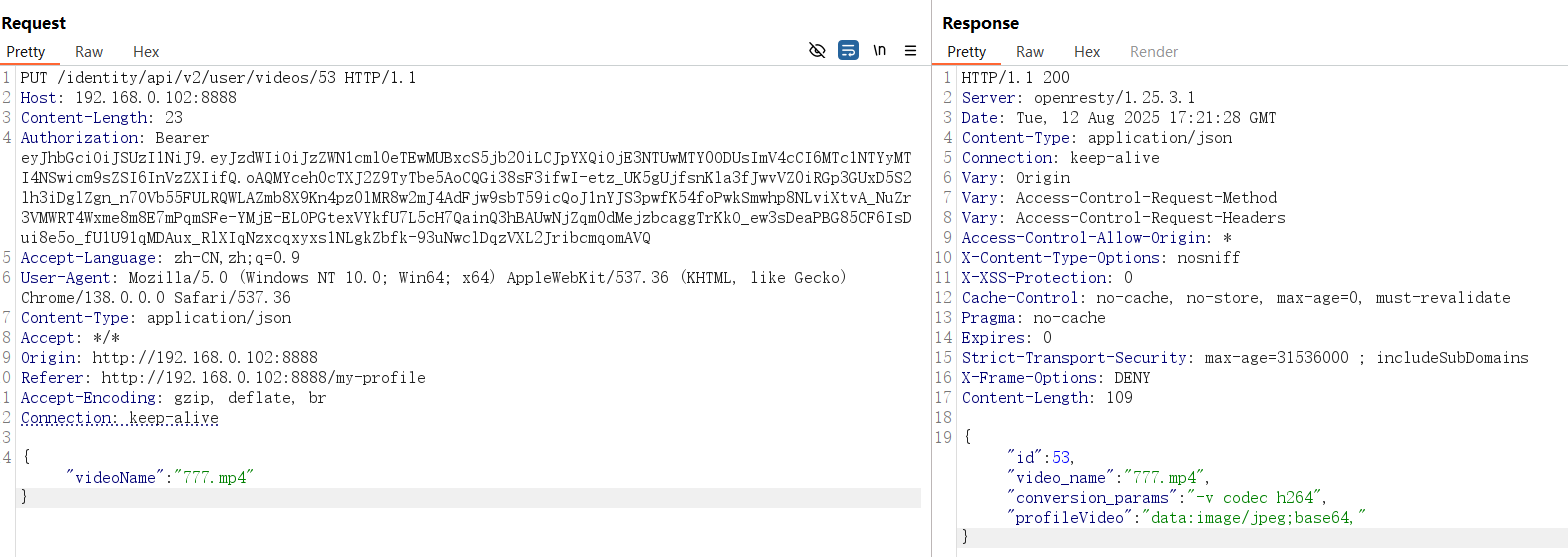Click the Access-Control-Allow-Origin header

coord(1097,238)
